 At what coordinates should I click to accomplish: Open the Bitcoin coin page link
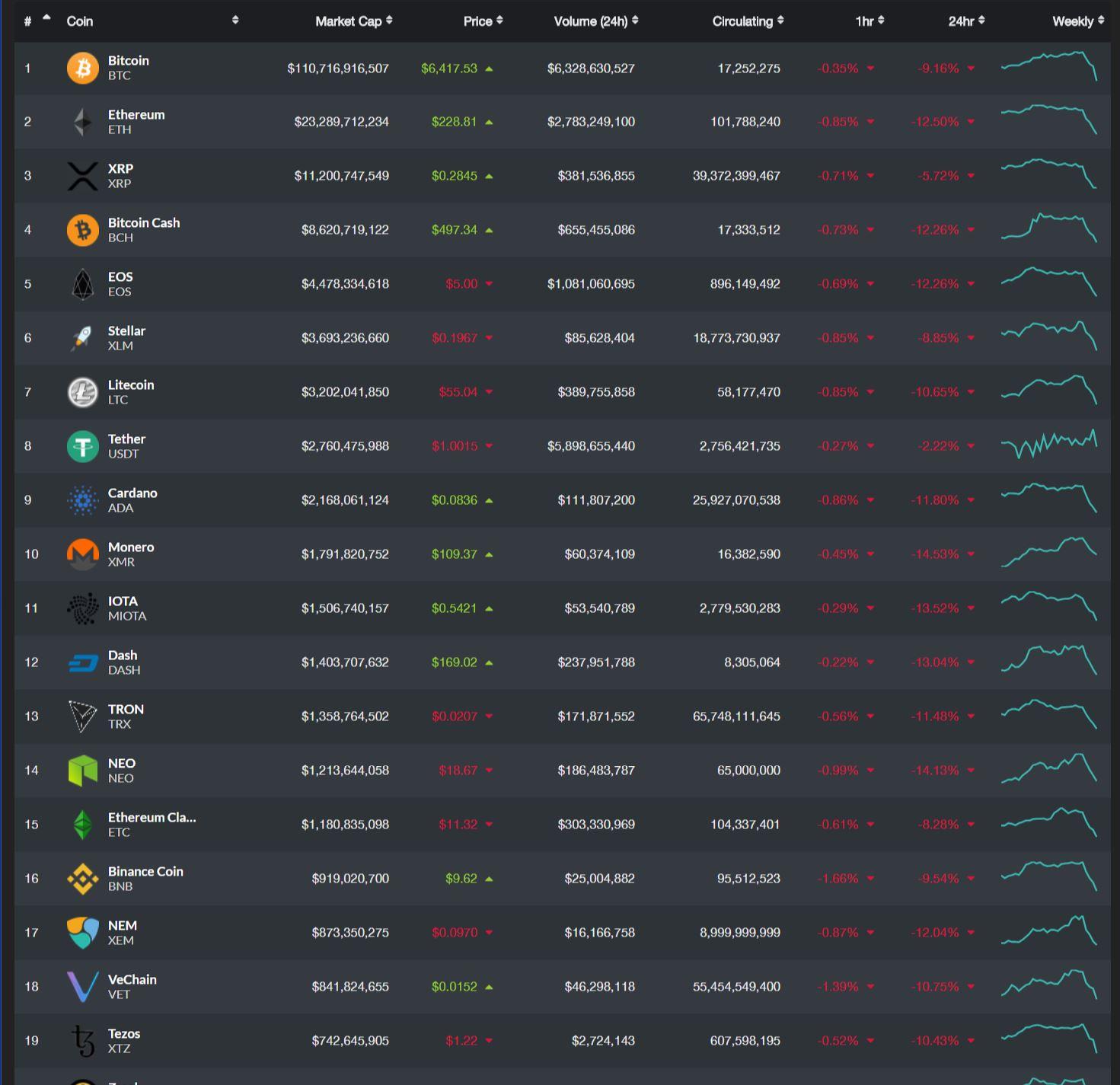click(x=128, y=60)
